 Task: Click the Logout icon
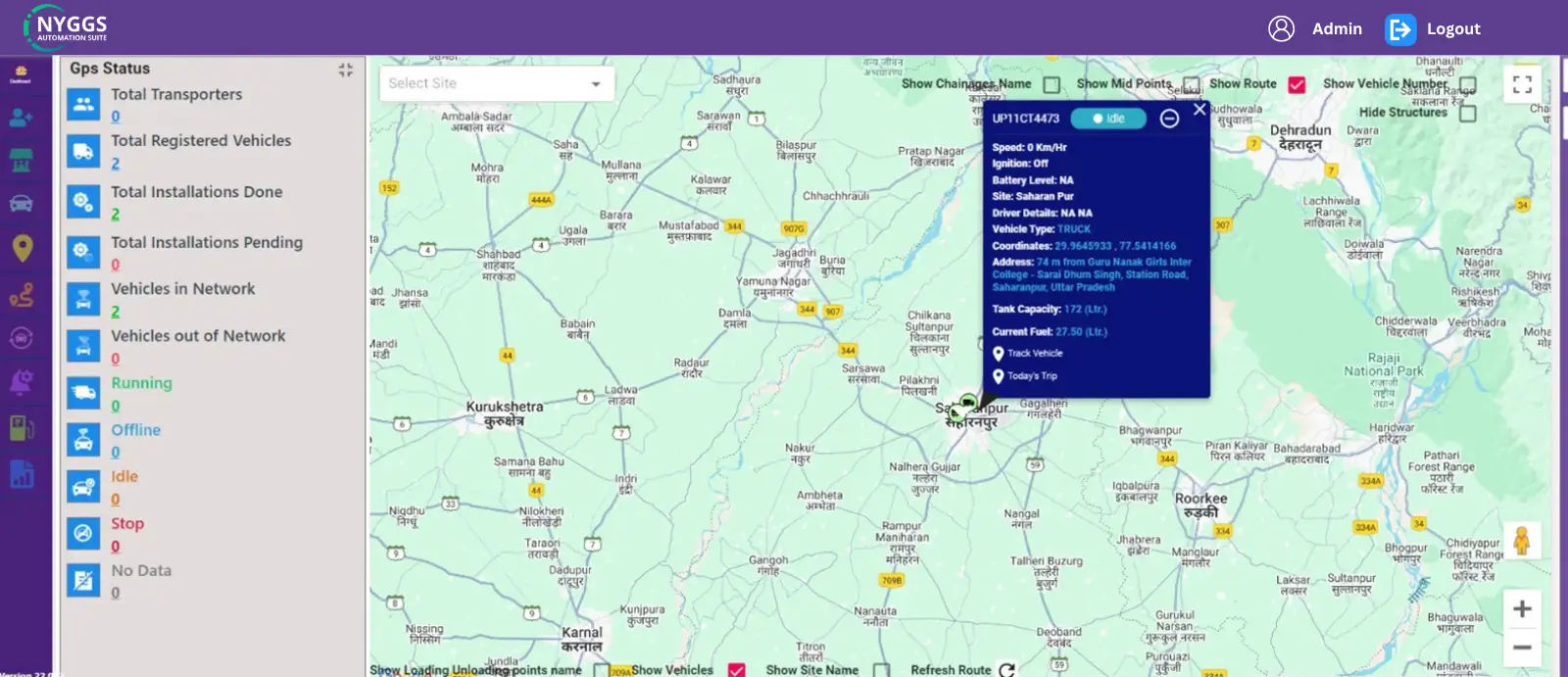(1400, 29)
